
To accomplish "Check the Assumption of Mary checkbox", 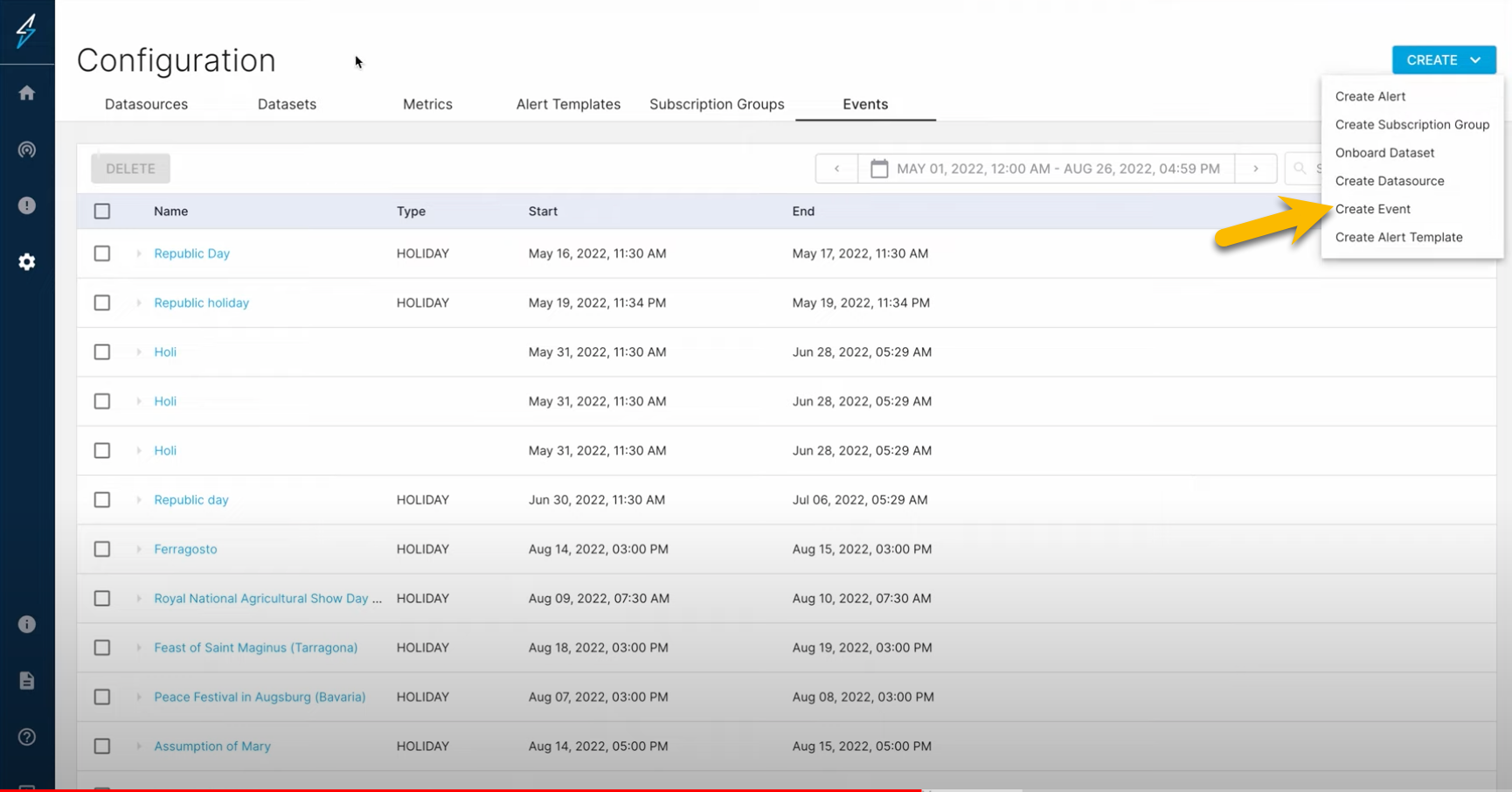I will point(102,747).
